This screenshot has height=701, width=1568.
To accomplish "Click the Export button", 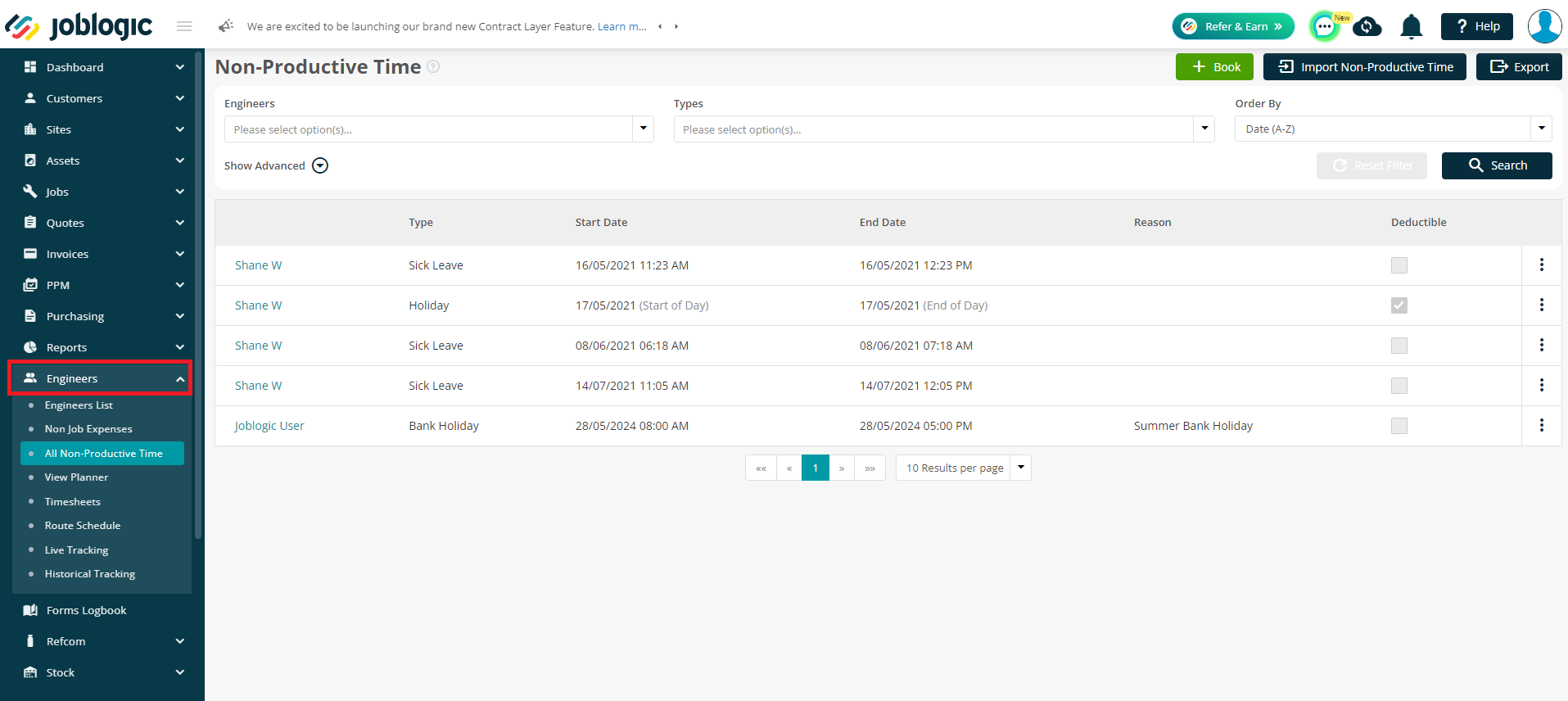I will pyautogui.click(x=1519, y=67).
